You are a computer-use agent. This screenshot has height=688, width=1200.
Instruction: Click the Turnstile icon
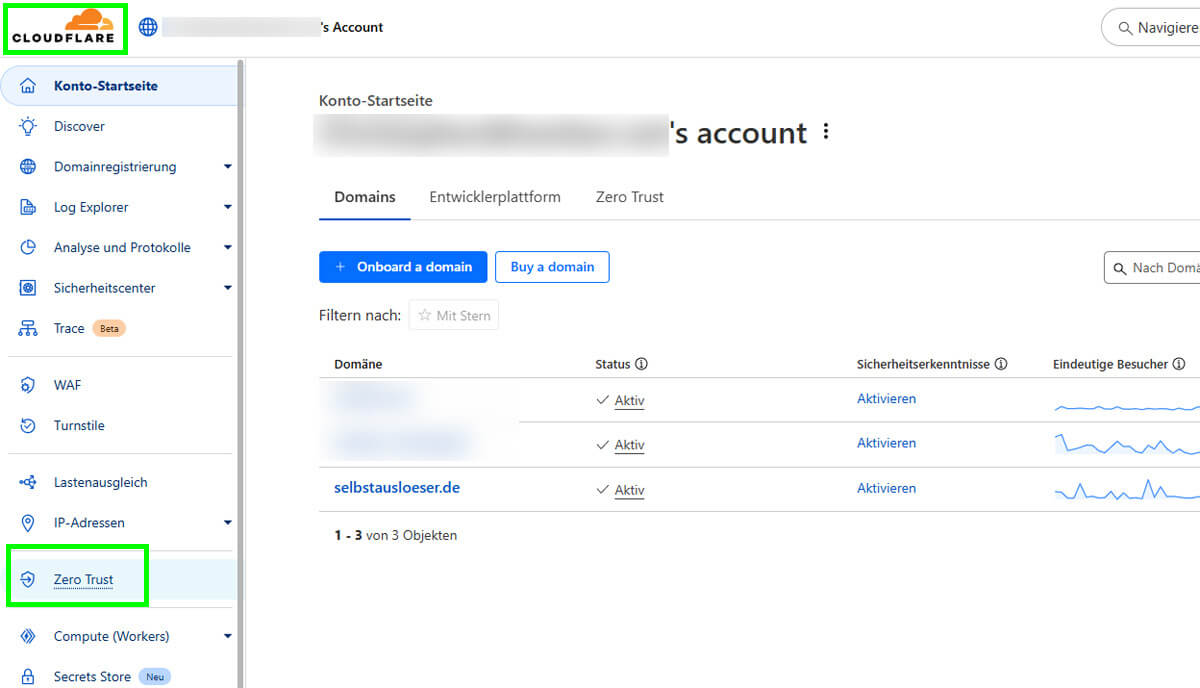(x=28, y=425)
